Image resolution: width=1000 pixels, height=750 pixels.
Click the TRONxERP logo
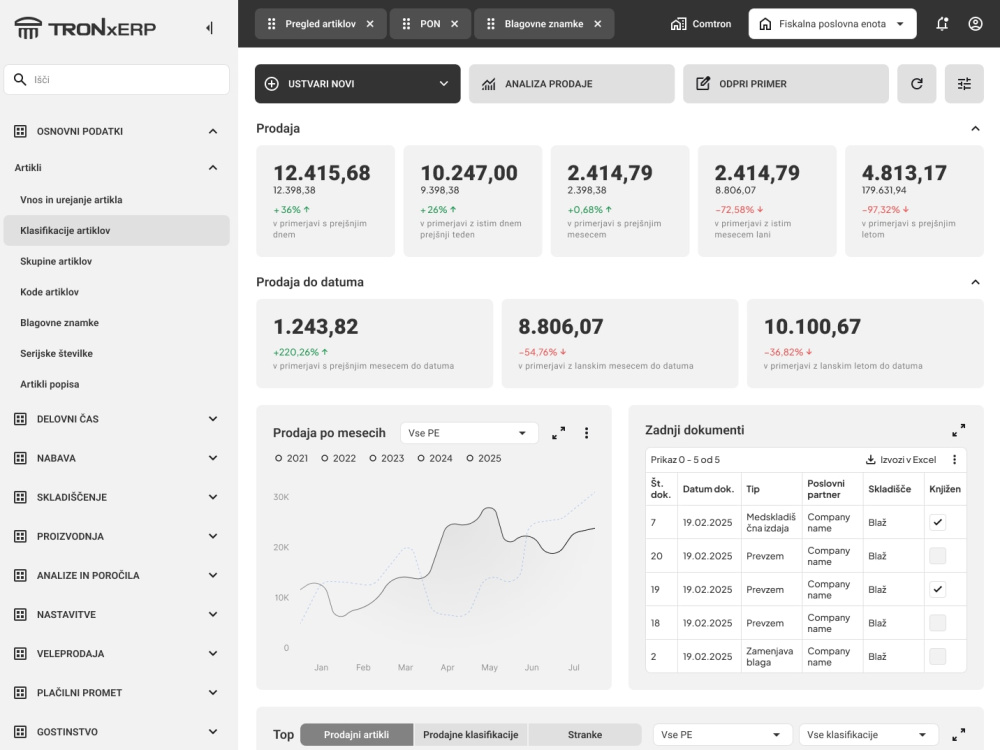(x=85, y=28)
